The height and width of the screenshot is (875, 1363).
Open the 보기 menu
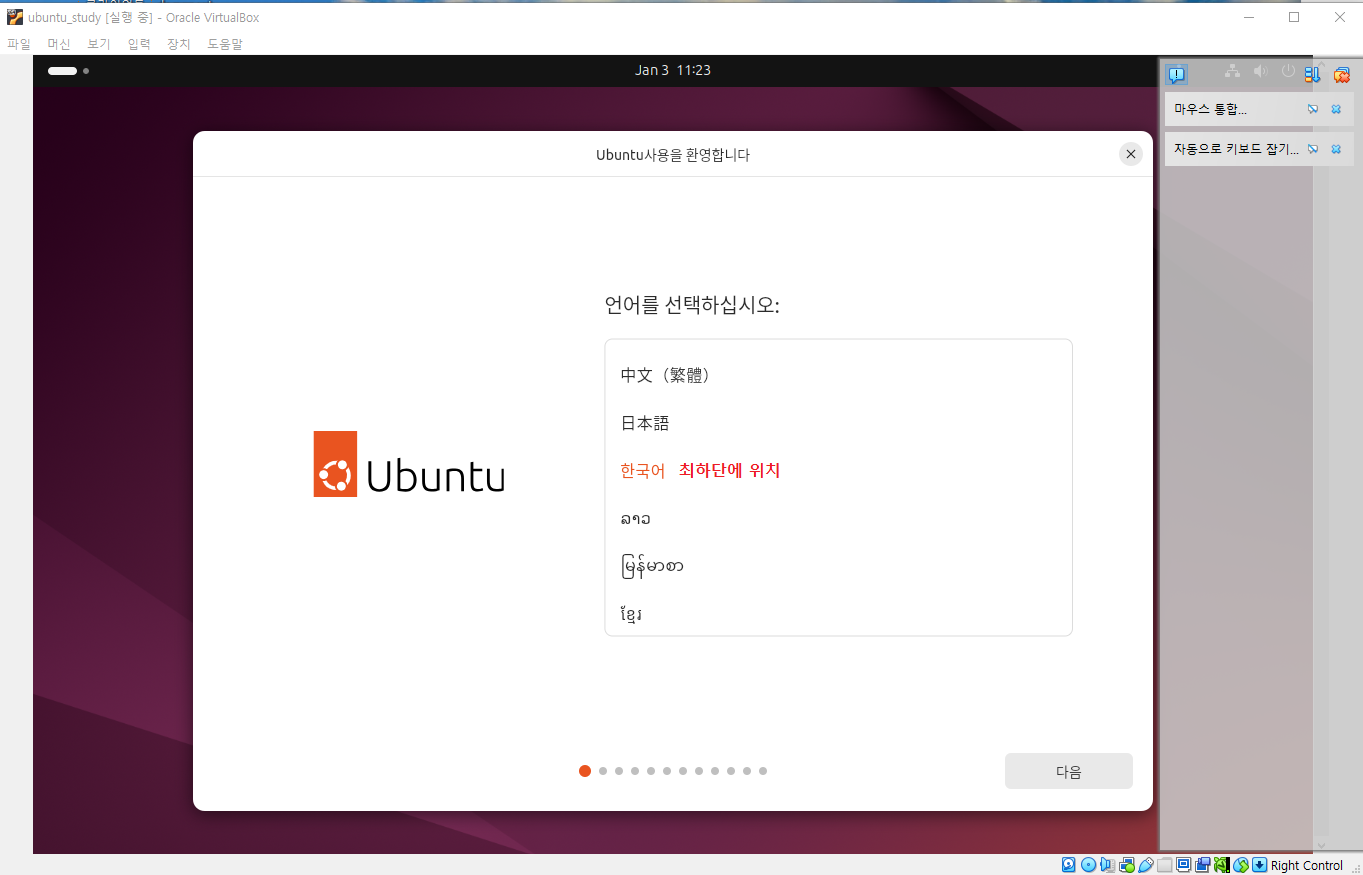[99, 44]
